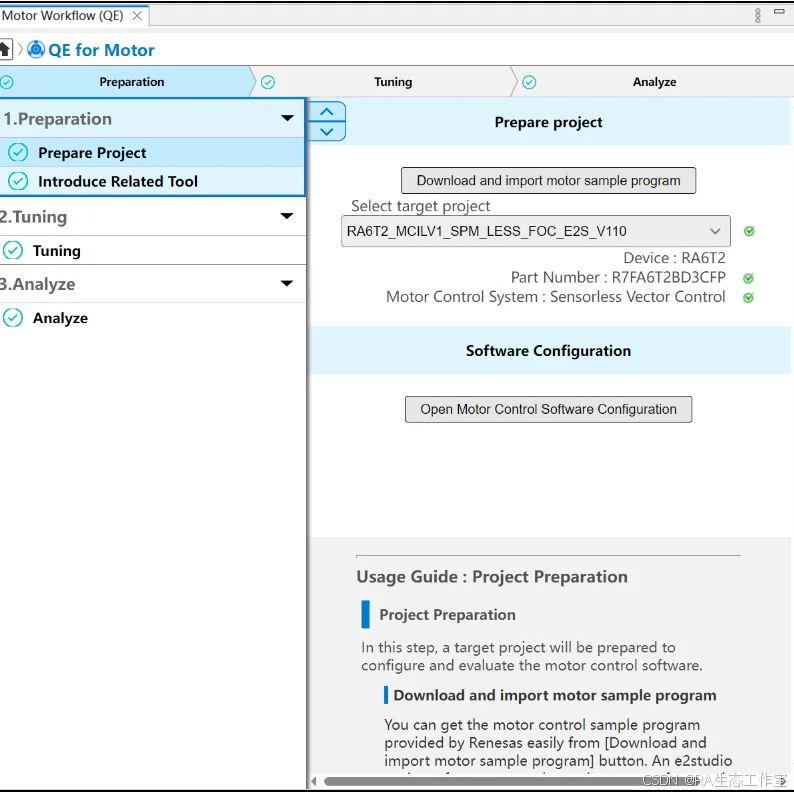
Task: Switch to the Analyze stage tab
Action: tap(654, 82)
